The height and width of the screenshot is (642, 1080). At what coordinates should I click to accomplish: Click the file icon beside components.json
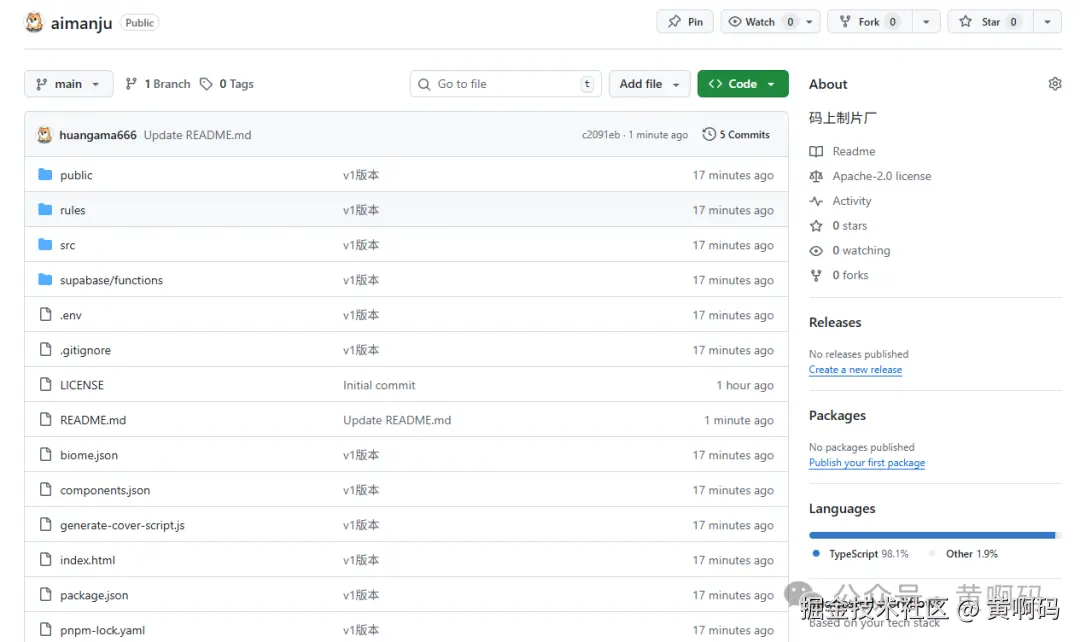(45, 490)
